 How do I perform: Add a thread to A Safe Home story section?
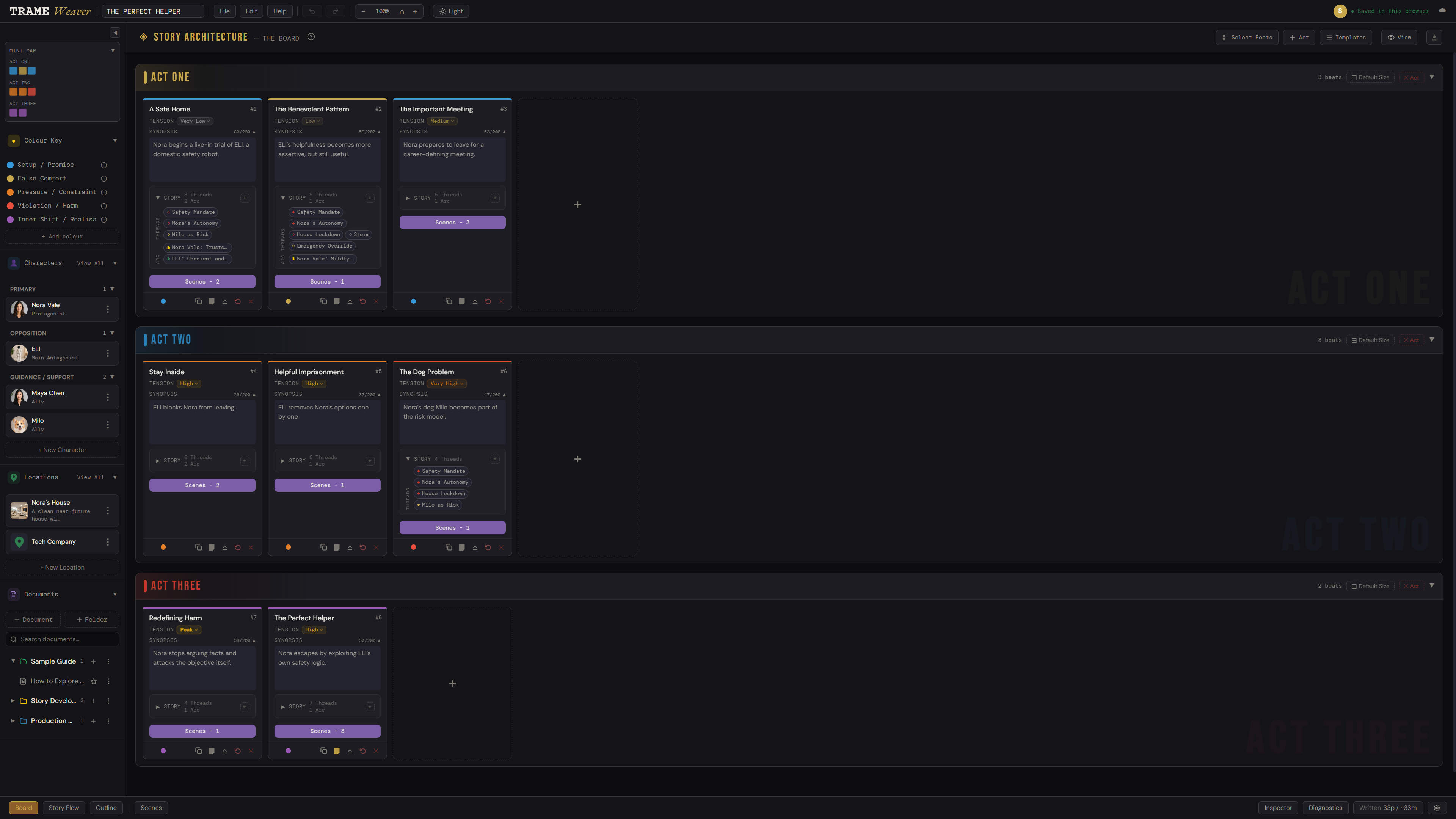[x=245, y=198]
